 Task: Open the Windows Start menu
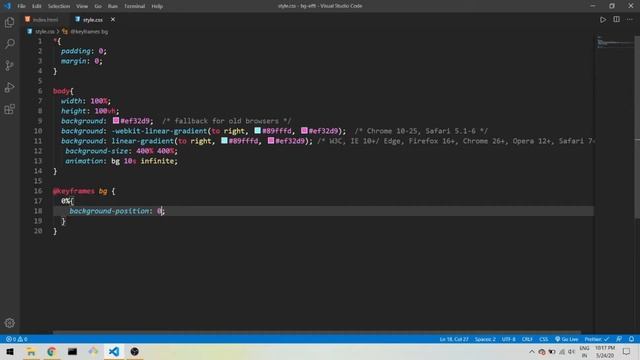tap(10, 351)
